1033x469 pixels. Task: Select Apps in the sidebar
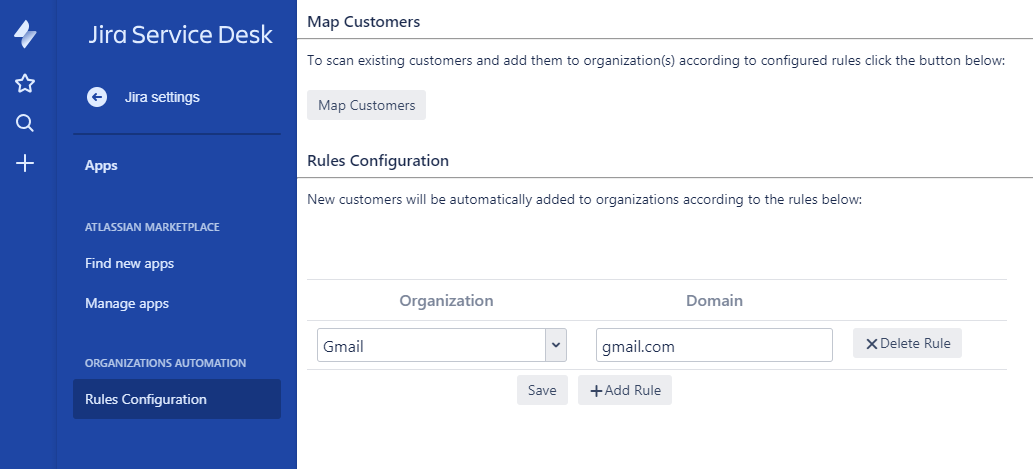101,166
